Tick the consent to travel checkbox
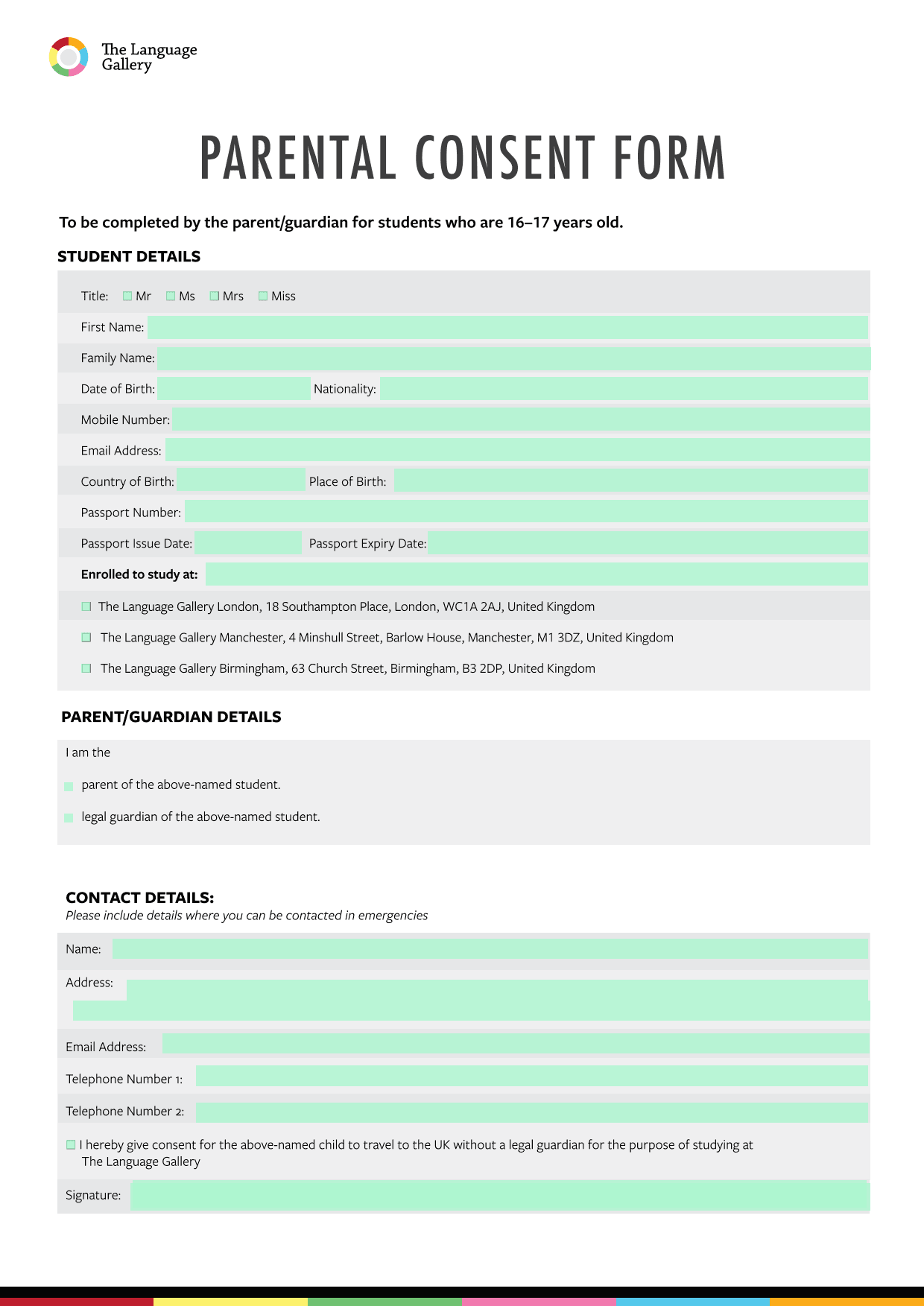Image resolution: width=924 pixels, height=1306 pixels. (71, 1144)
